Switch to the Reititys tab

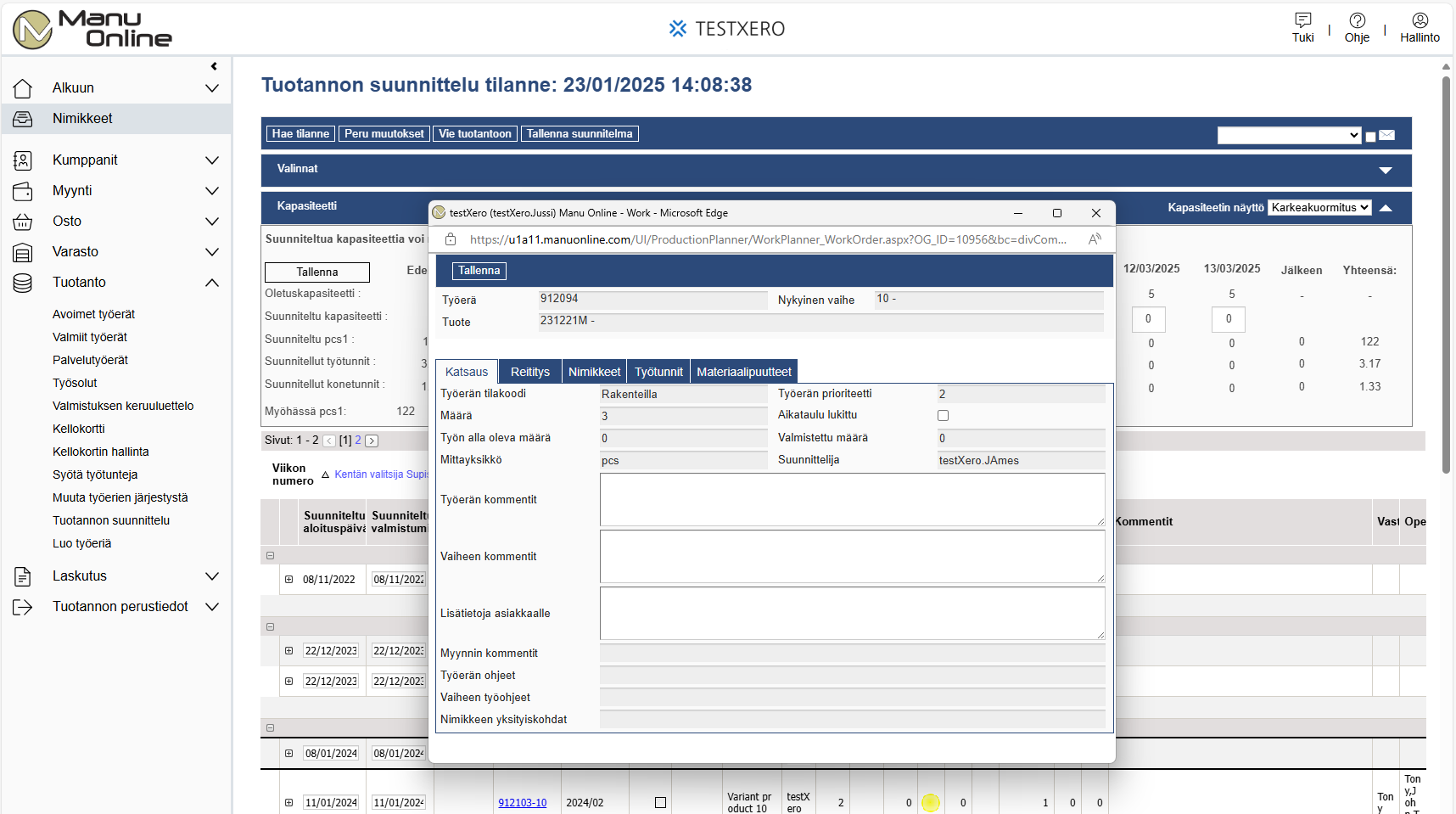click(x=529, y=372)
